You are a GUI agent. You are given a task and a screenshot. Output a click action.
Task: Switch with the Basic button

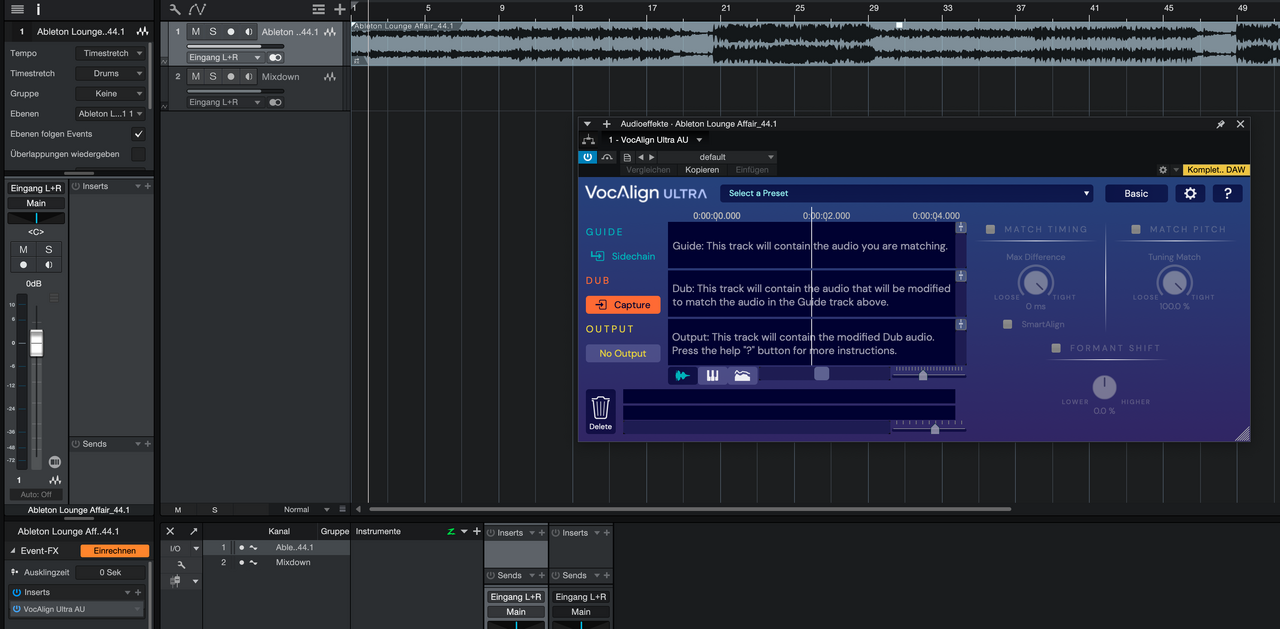click(1136, 193)
